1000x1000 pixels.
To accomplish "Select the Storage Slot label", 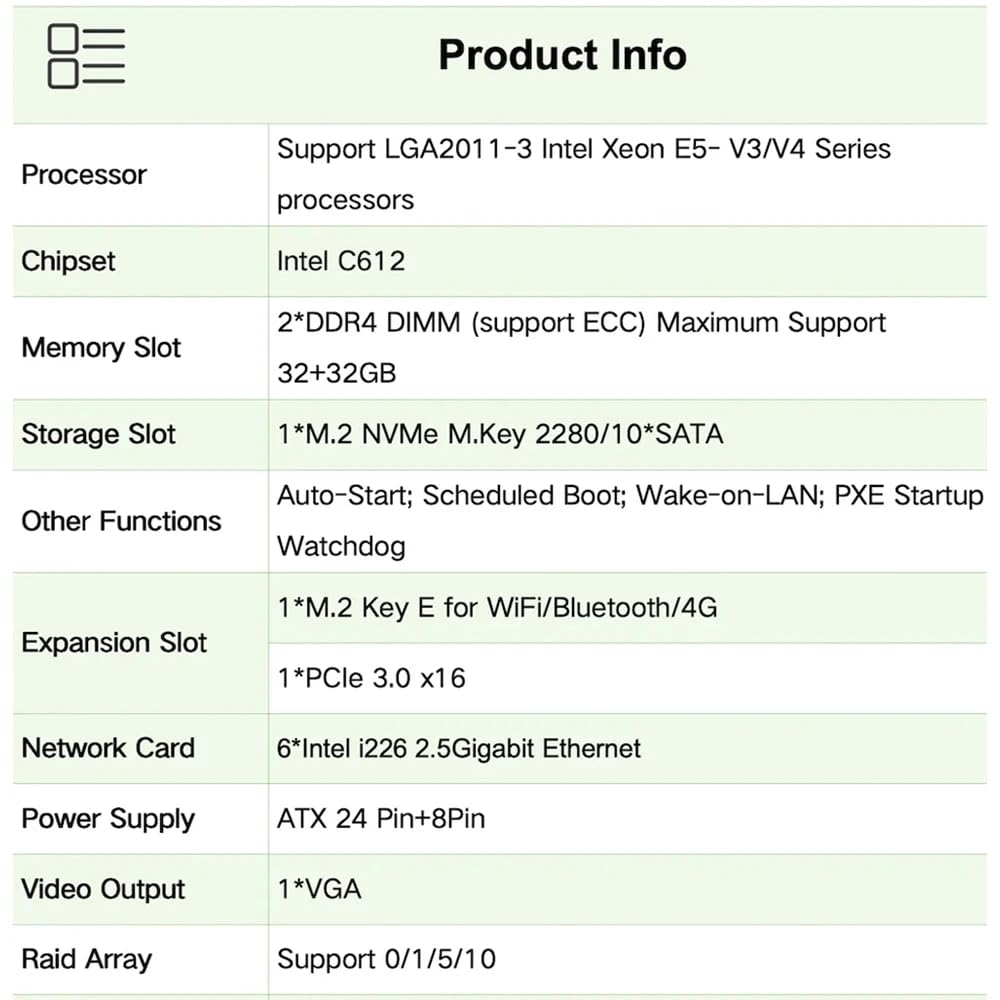I will coord(98,435).
